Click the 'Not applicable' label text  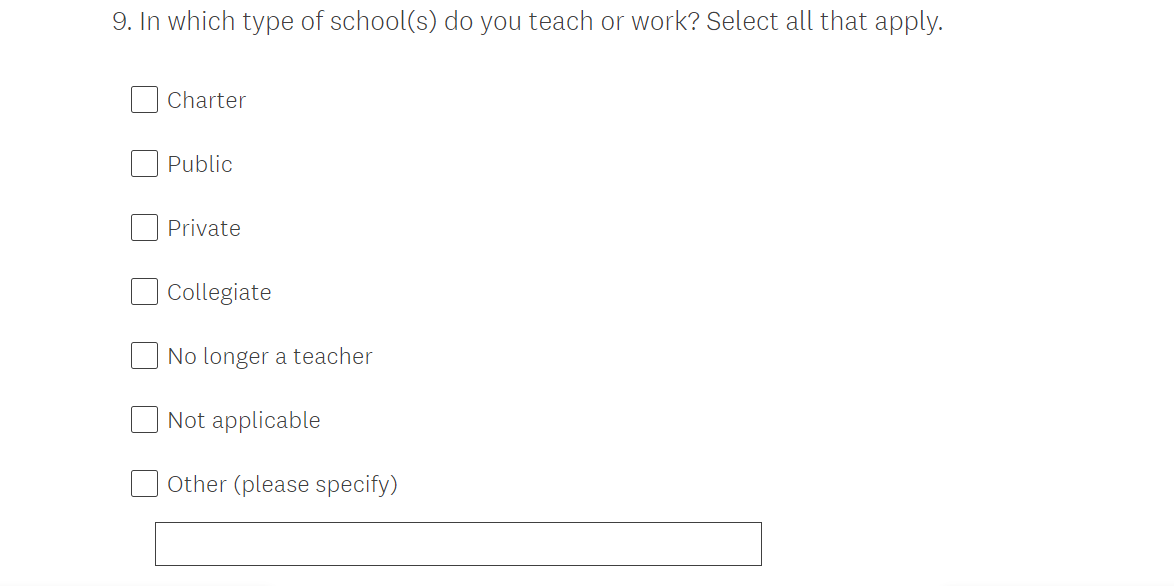[x=244, y=420]
